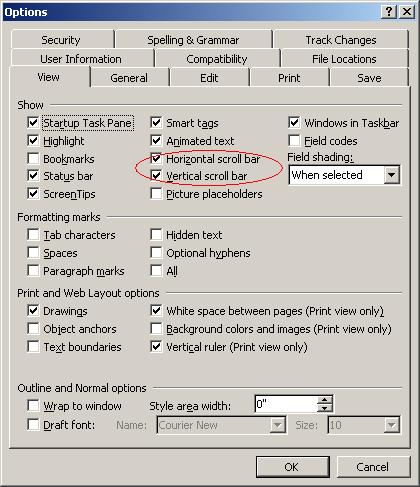Dismiss dialog with the Cancel button
Viewport: 420px width, 487px height.
click(x=373, y=467)
